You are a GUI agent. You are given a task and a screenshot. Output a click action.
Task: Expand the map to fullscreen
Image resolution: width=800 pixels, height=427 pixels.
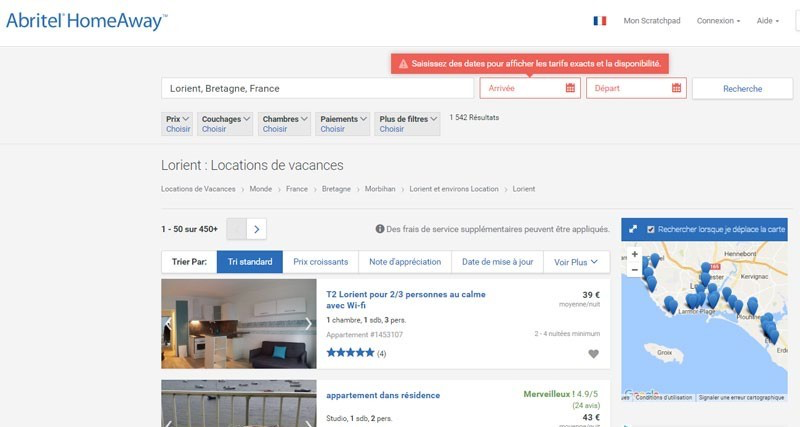633,230
